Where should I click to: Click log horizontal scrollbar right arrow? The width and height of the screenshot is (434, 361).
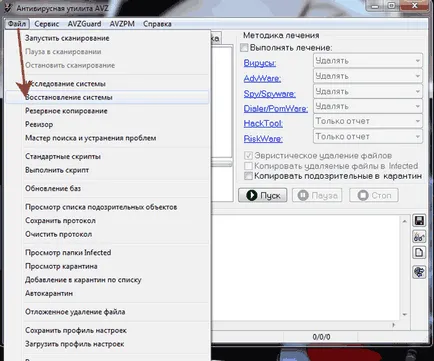[x=394, y=325]
